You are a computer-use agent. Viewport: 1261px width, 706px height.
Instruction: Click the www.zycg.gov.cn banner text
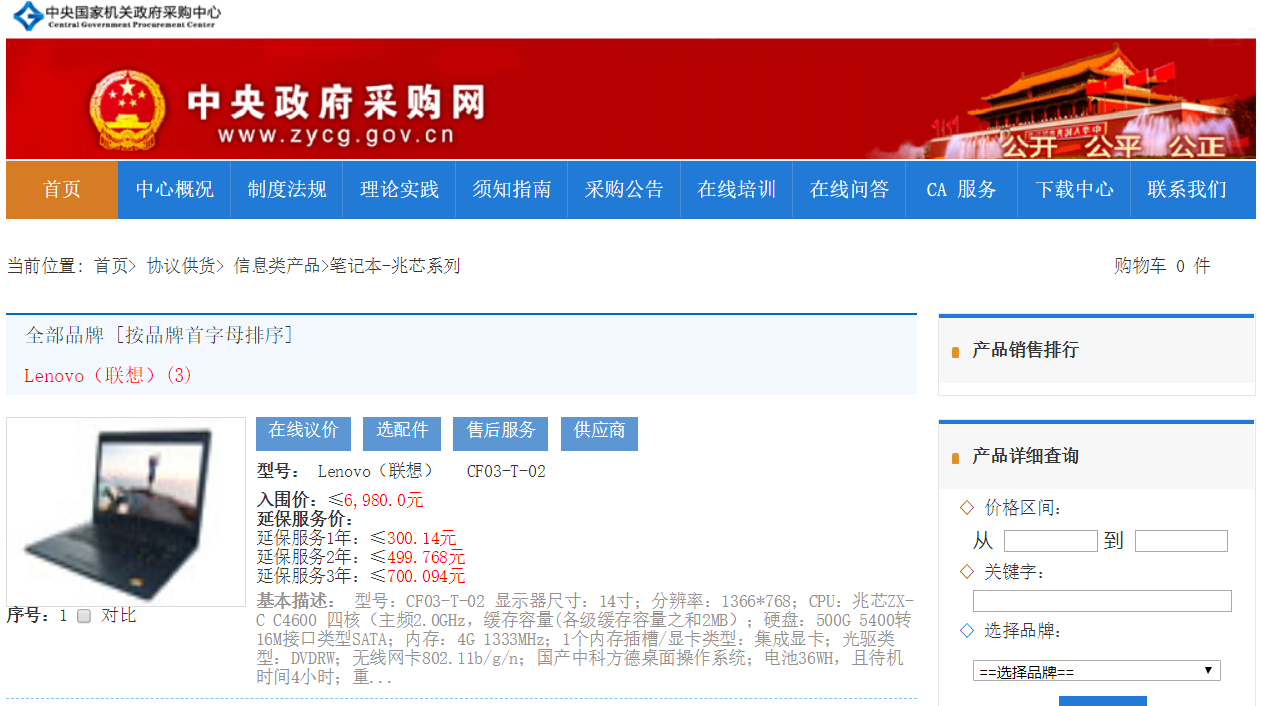336,136
